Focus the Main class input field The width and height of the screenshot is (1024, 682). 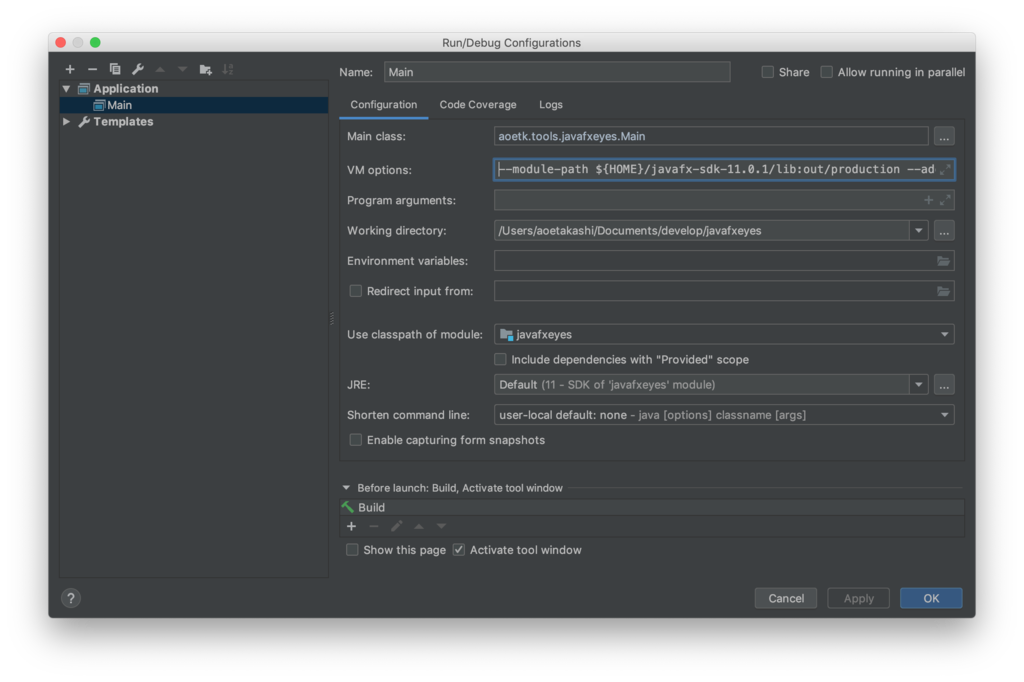711,137
